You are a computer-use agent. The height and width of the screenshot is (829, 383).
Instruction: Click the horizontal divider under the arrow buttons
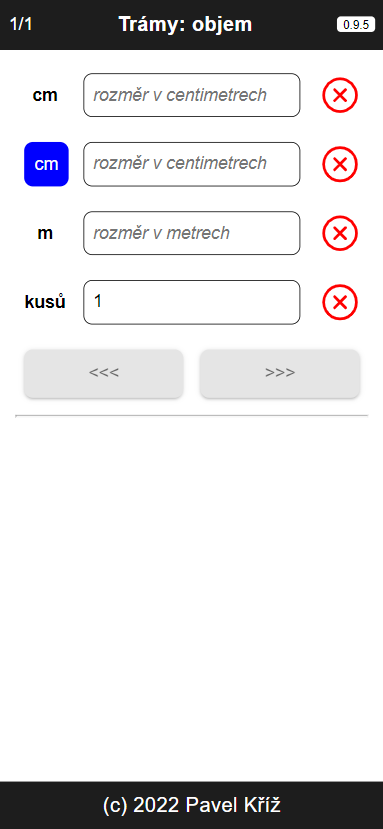(x=192, y=416)
